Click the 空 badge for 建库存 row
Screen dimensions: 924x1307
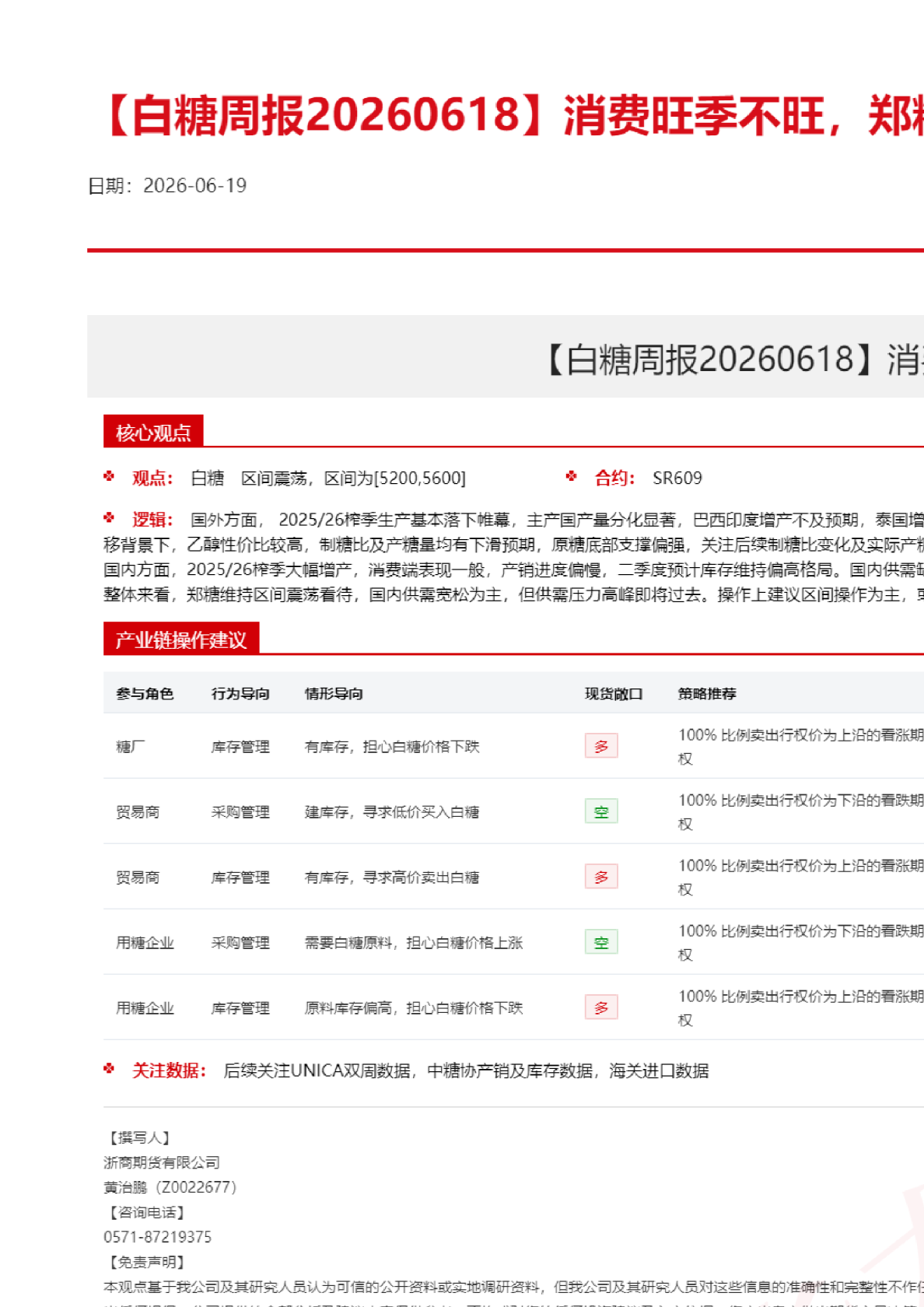point(601,811)
